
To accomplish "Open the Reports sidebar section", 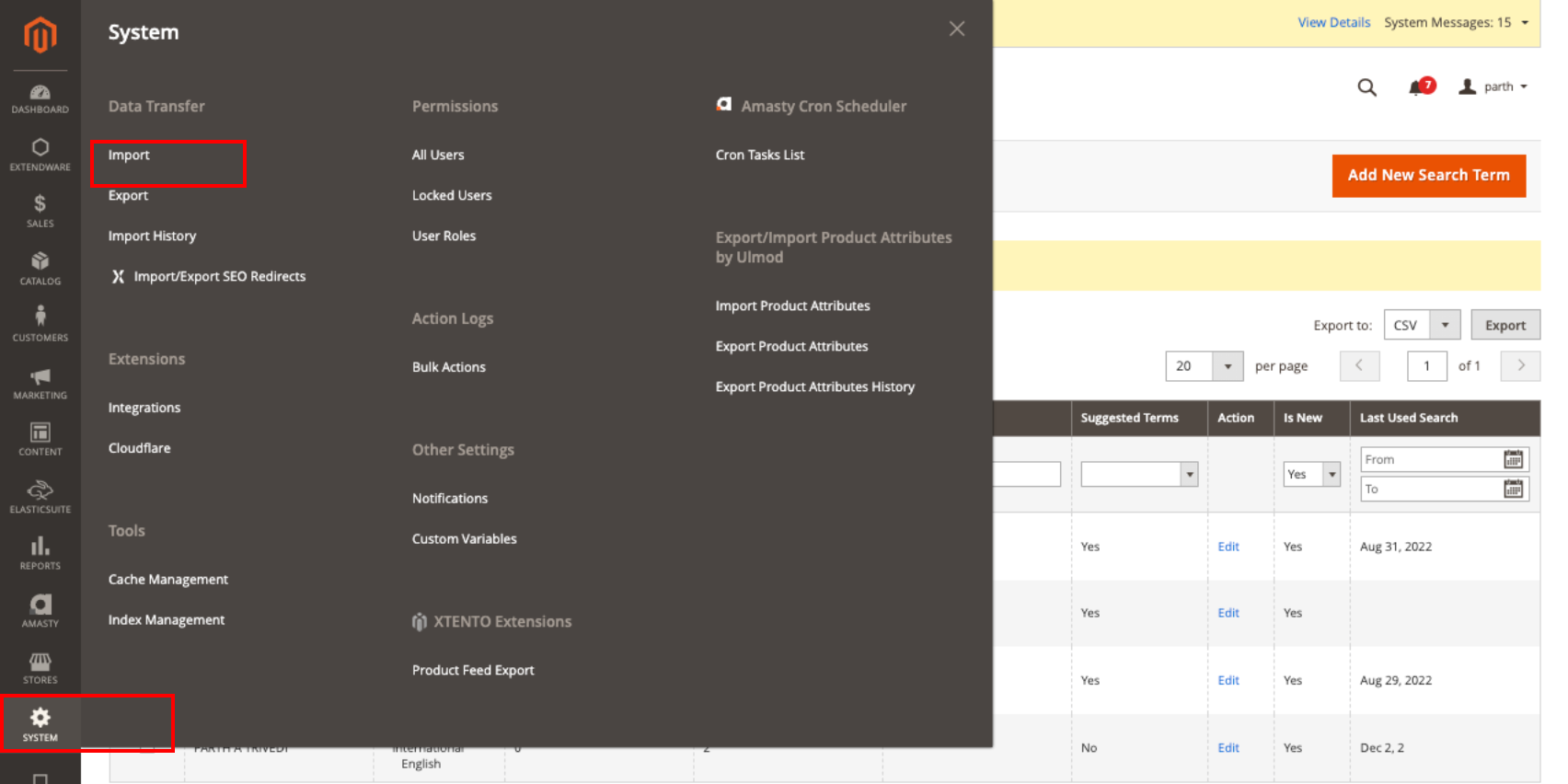I will click(40, 553).
